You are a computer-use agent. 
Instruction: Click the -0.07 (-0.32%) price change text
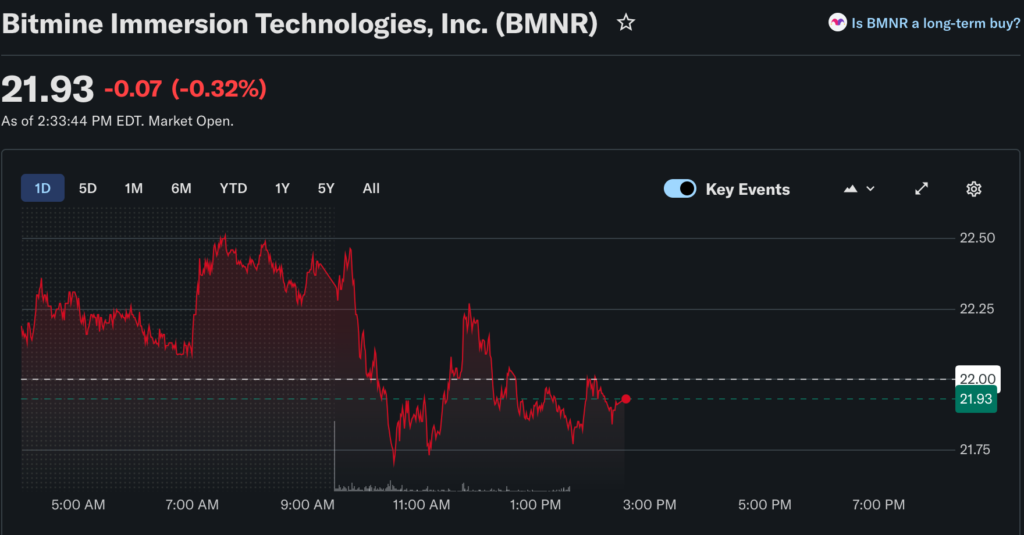click(x=185, y=88)
